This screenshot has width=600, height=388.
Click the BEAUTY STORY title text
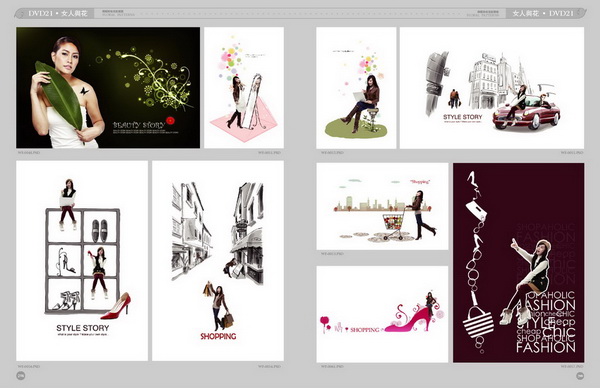click(x=139, y=125)
